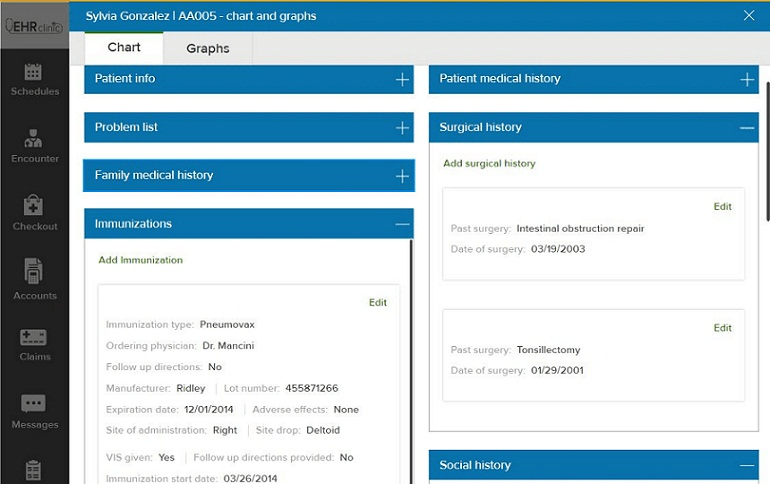The height and width of the screenshot is (484, 770).
Task: Expand the Problem list section
Action: point(402,128)
